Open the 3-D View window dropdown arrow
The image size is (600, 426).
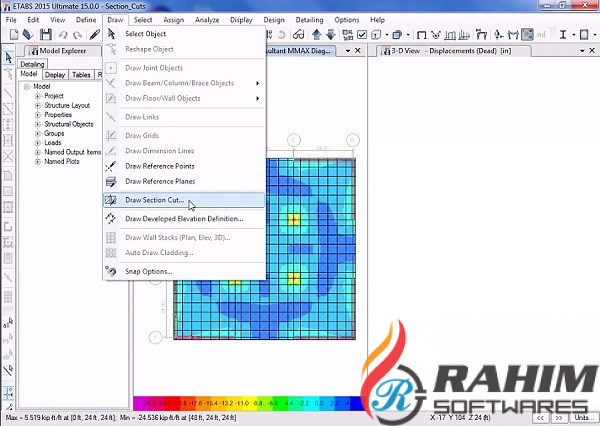(x=582, y=51)
